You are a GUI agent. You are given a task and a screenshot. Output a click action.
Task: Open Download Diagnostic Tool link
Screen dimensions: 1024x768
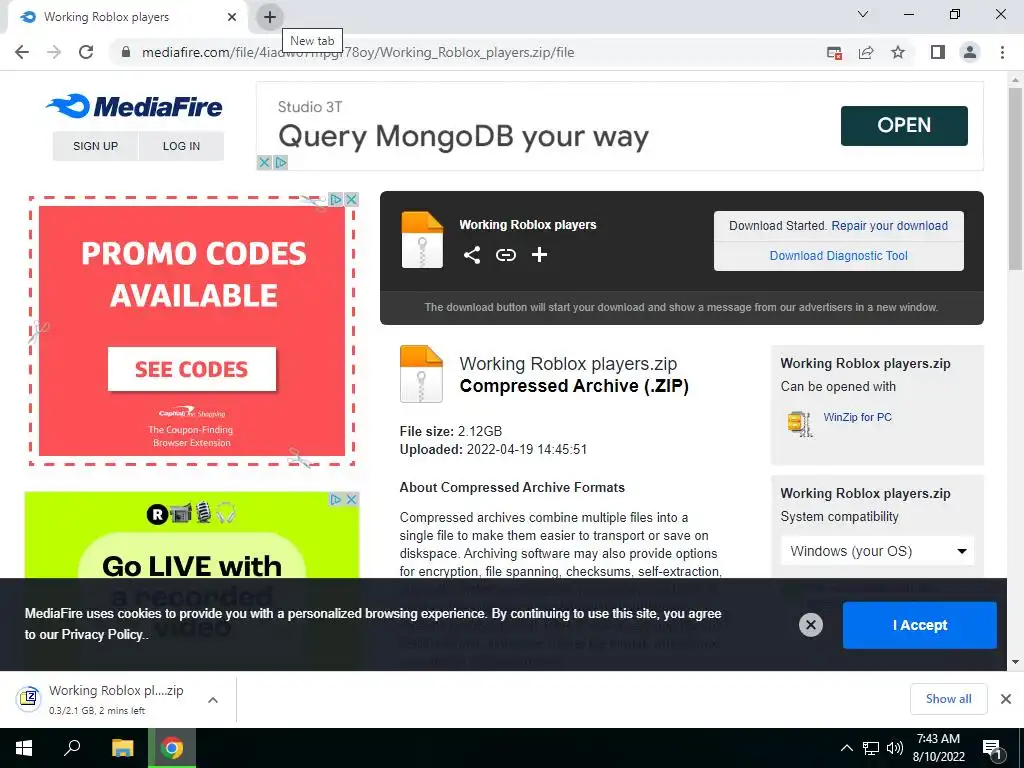(839, 255)
